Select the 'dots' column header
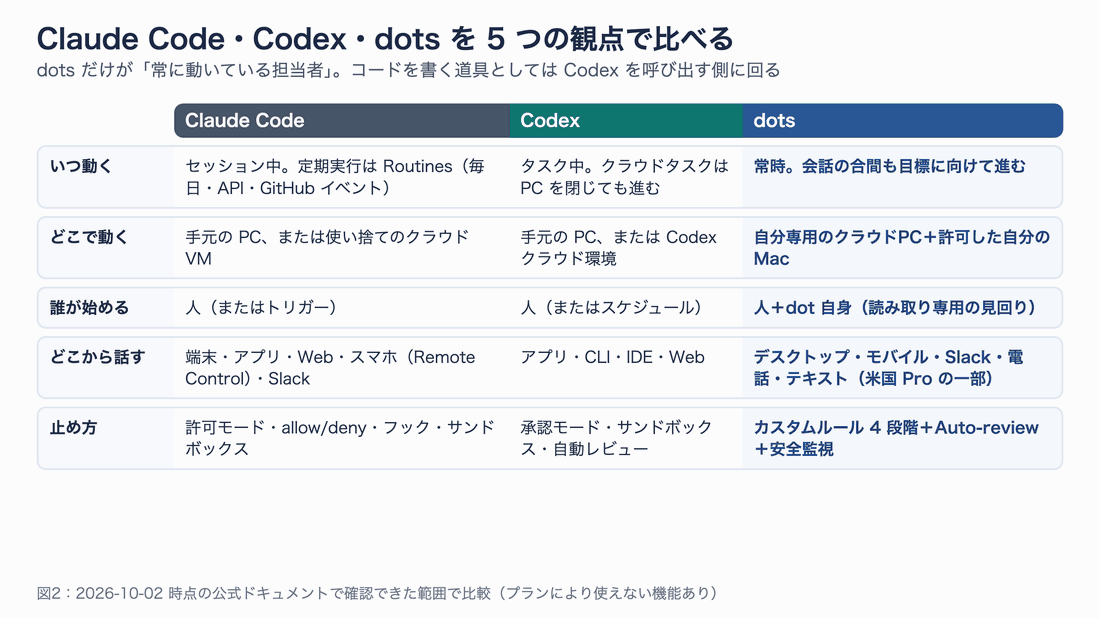 pos(903,121)
